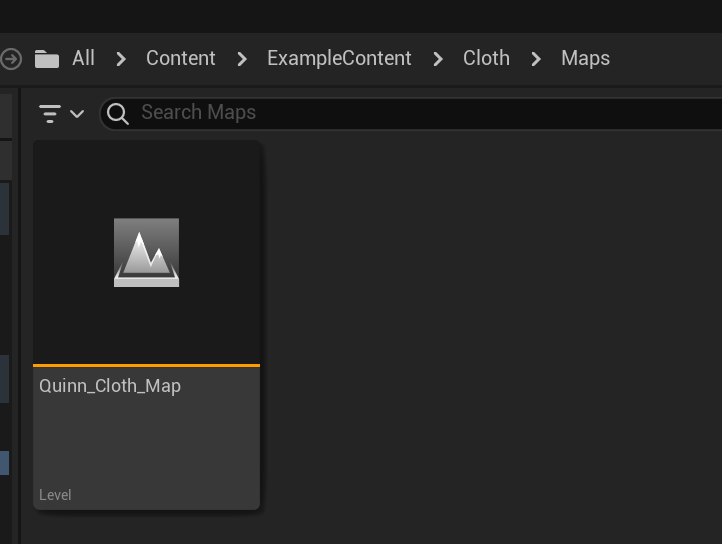The image size is (722, 544).
Task: Go to All in the breadcrumb
Action: pyautogui.click(x=83, y=58)
